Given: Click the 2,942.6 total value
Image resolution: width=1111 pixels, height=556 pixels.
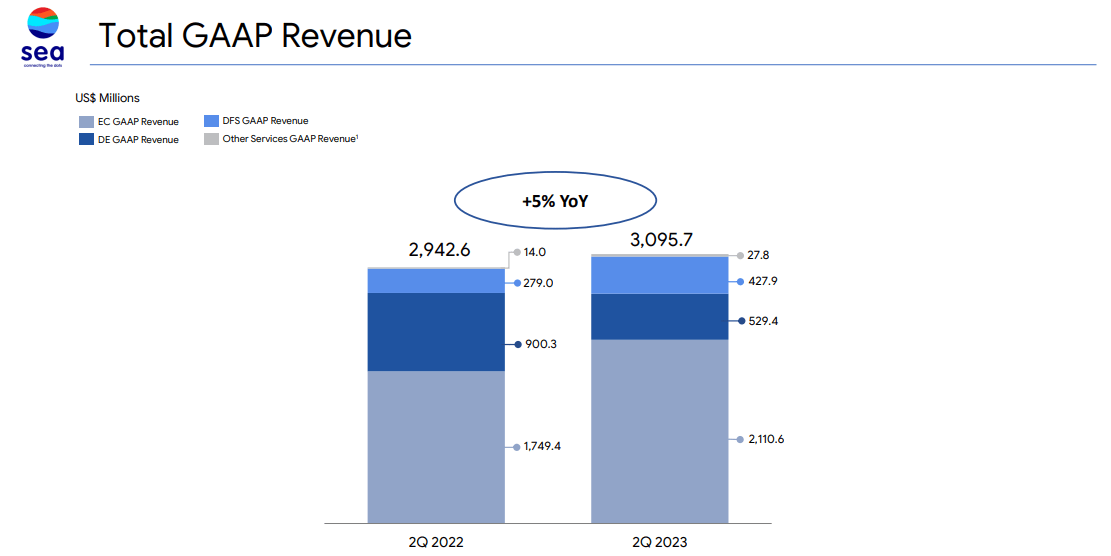Looking at the screenshot, I should point(439,250).
